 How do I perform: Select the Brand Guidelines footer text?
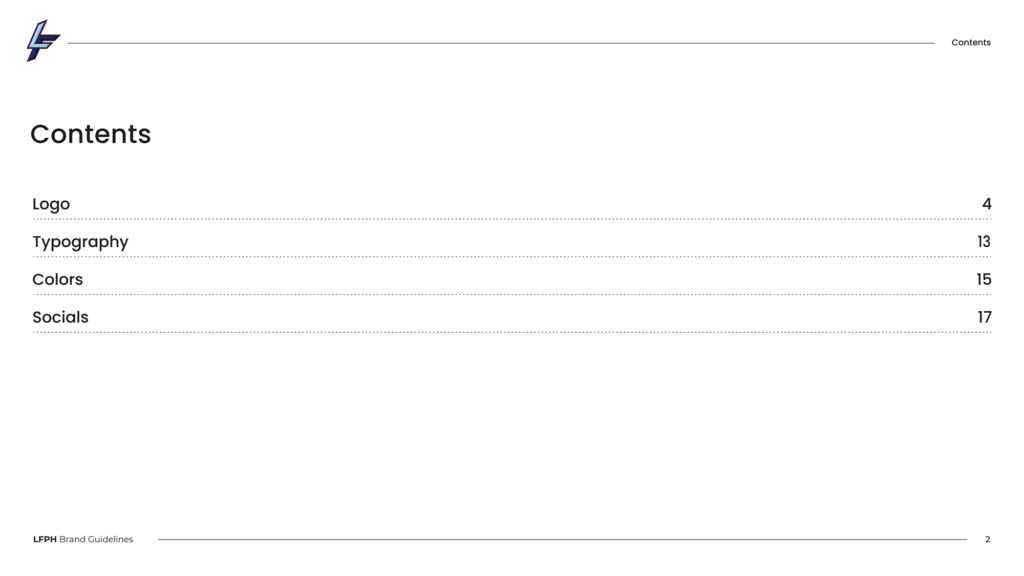point(96,539)
